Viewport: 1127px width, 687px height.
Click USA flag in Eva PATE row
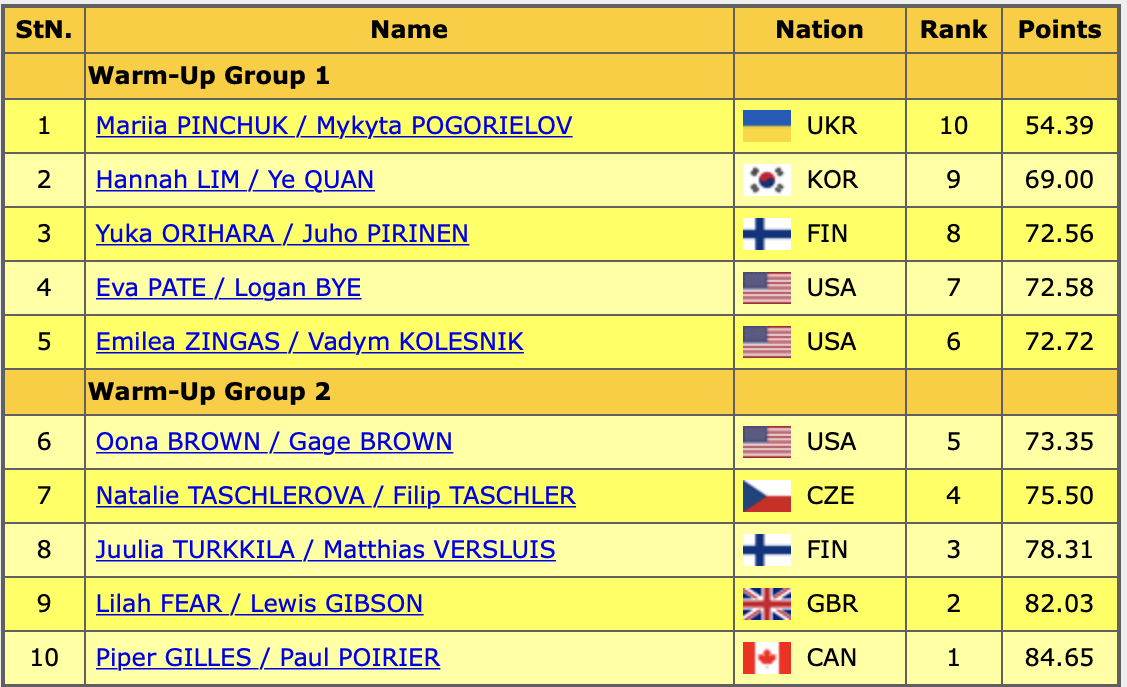(x=767, y=288)
